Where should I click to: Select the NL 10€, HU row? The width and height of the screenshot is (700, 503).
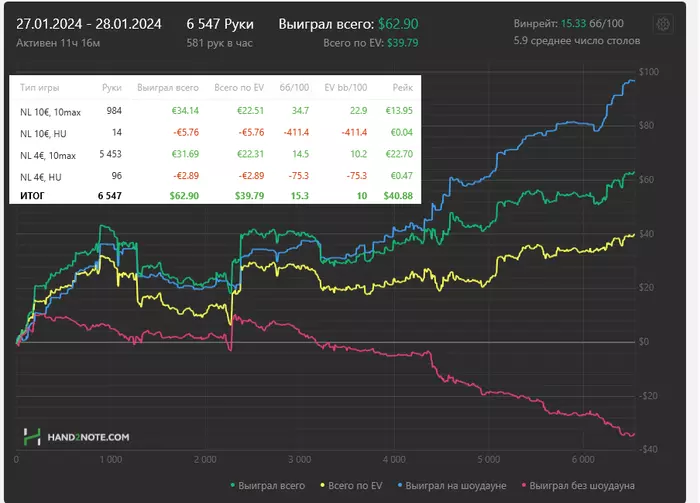(x=215, y=133)
